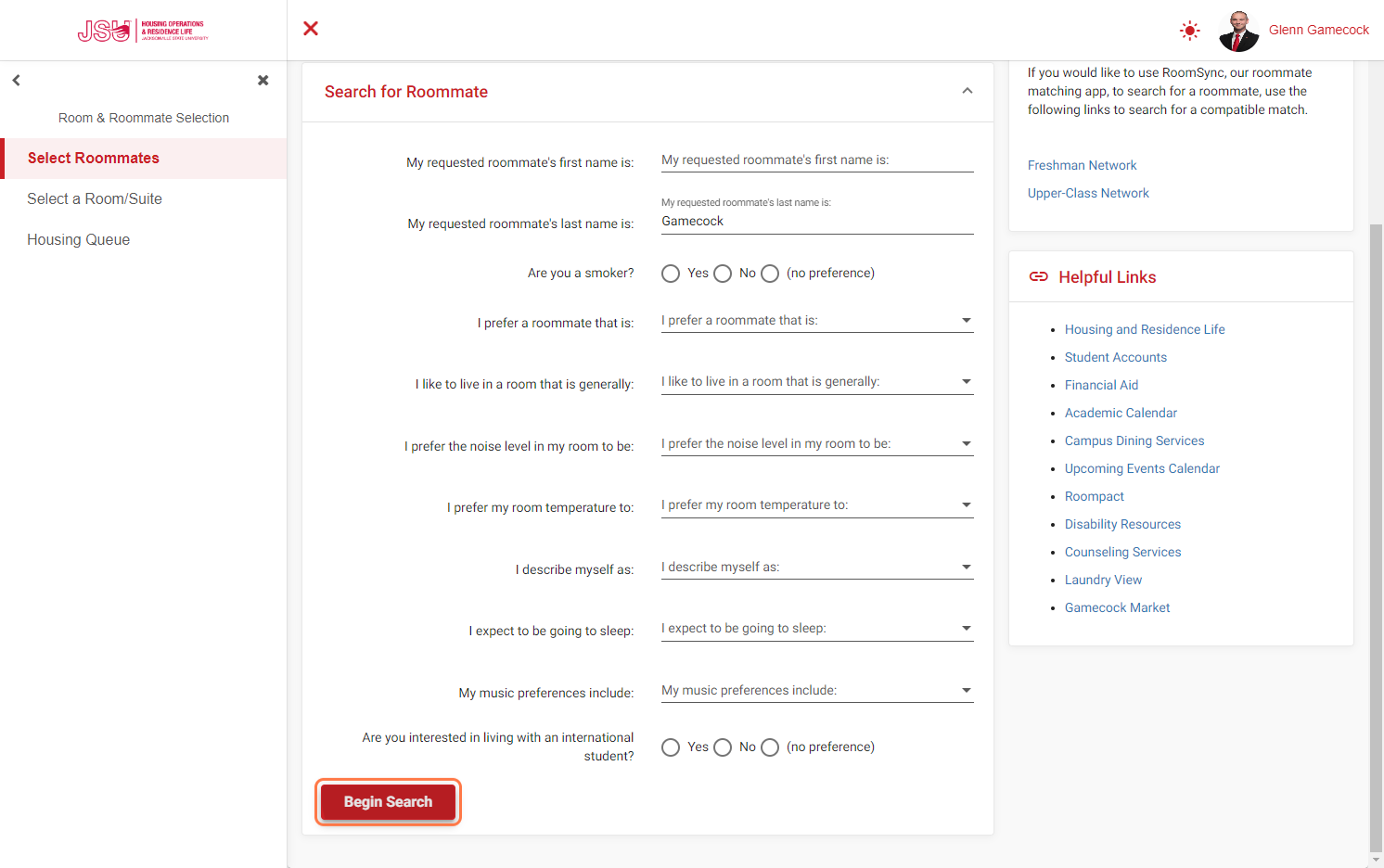Open the 'I describe myself as' dropdown
This screenshot has width=1384, height=868.
click(x=817, y=568)
